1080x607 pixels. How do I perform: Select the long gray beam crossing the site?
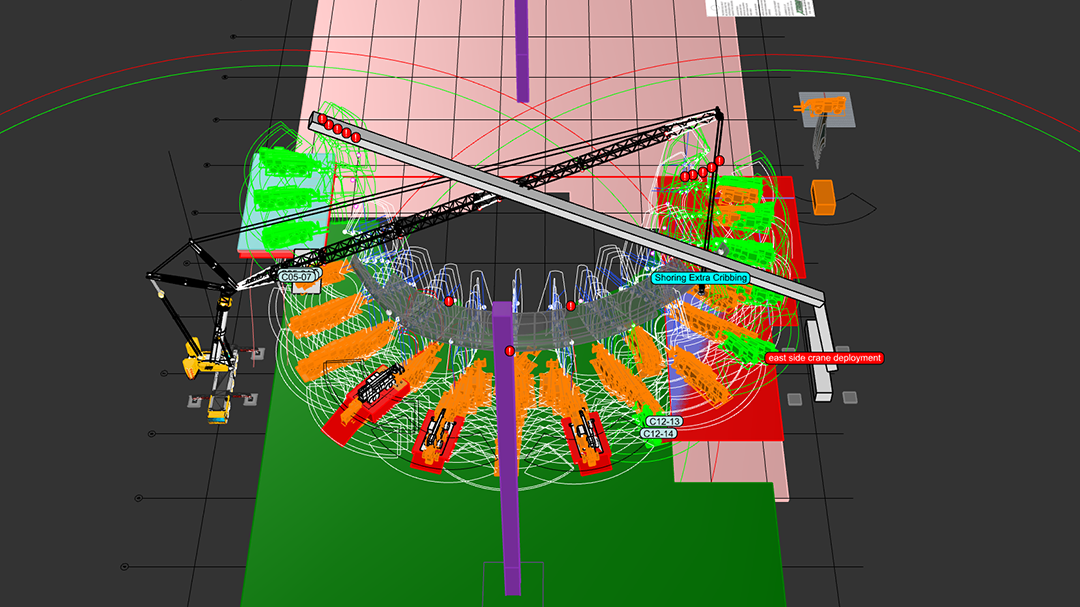(x=565, y=208)
